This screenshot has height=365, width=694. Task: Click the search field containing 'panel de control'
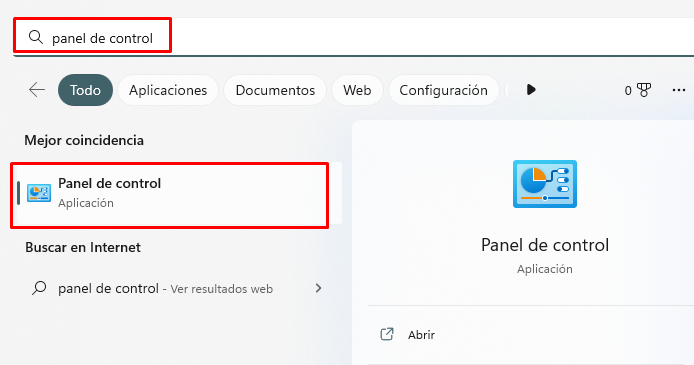[x=354, y=37]
